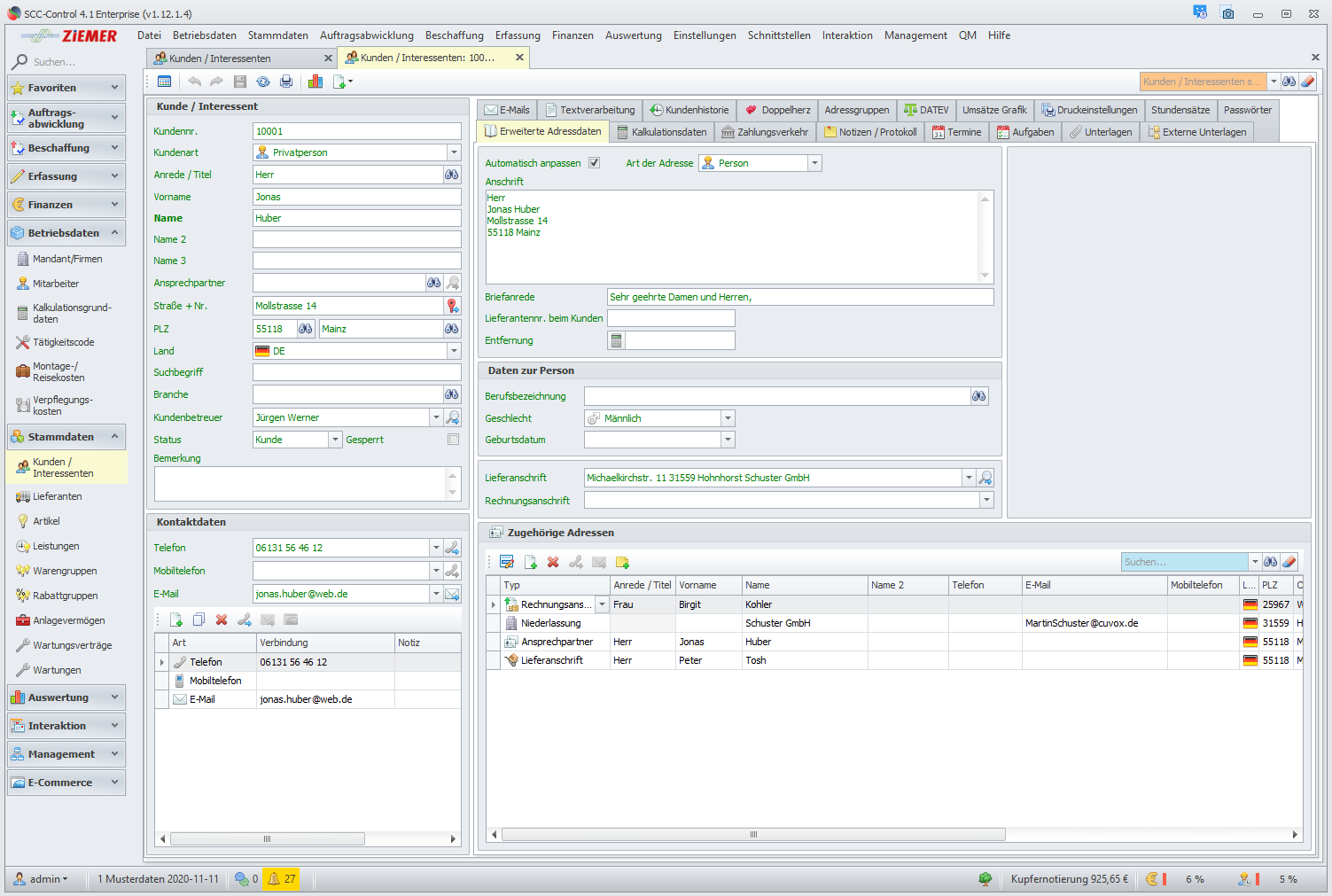Open the bar chart icon in toolbar
This screenshot has width=1332, height=896.
315,82
